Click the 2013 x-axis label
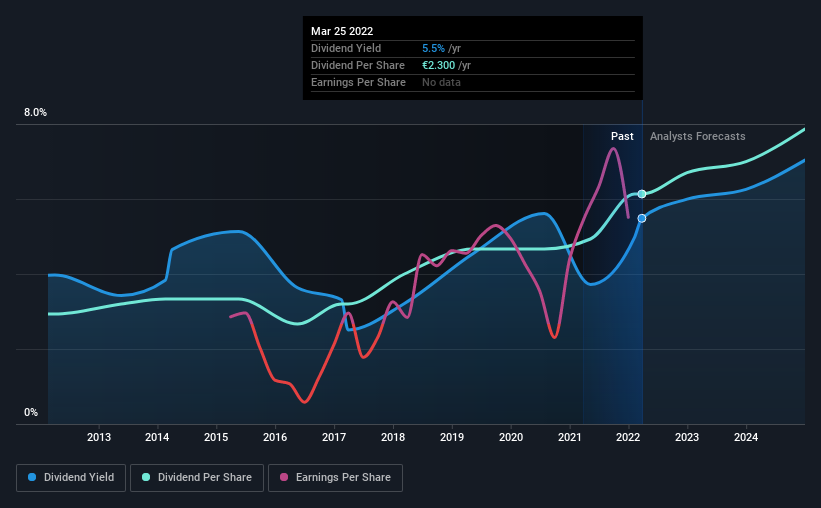 [99, 437]
